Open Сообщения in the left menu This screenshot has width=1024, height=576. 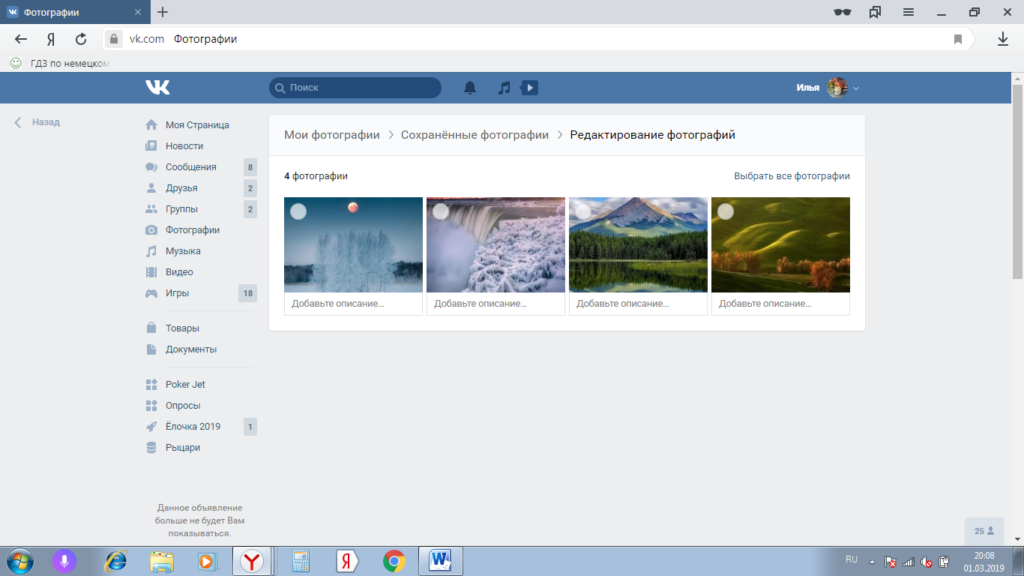(x=190, y=167)
